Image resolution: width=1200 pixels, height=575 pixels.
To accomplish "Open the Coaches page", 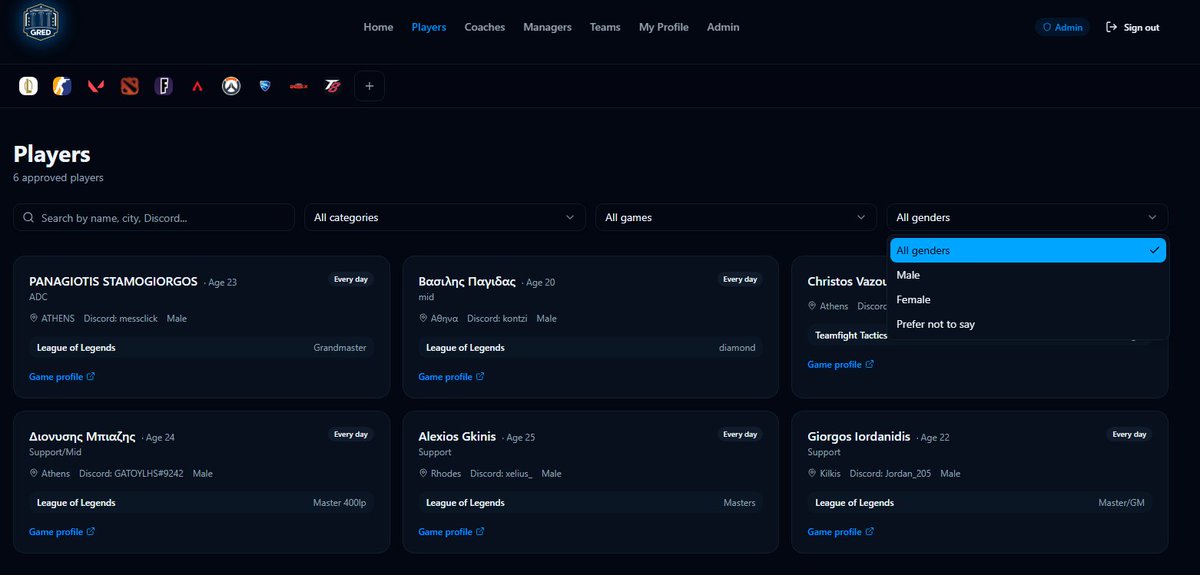I will tap(485, 27).
